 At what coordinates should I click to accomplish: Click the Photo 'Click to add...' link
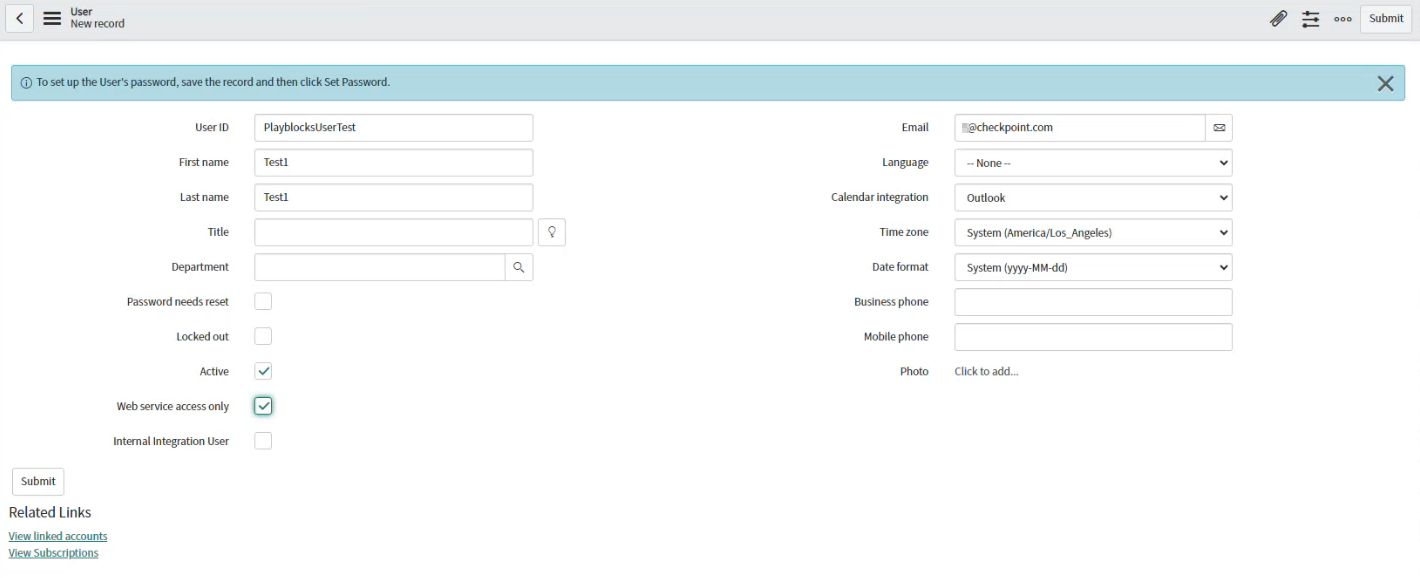tap(986, 371)
